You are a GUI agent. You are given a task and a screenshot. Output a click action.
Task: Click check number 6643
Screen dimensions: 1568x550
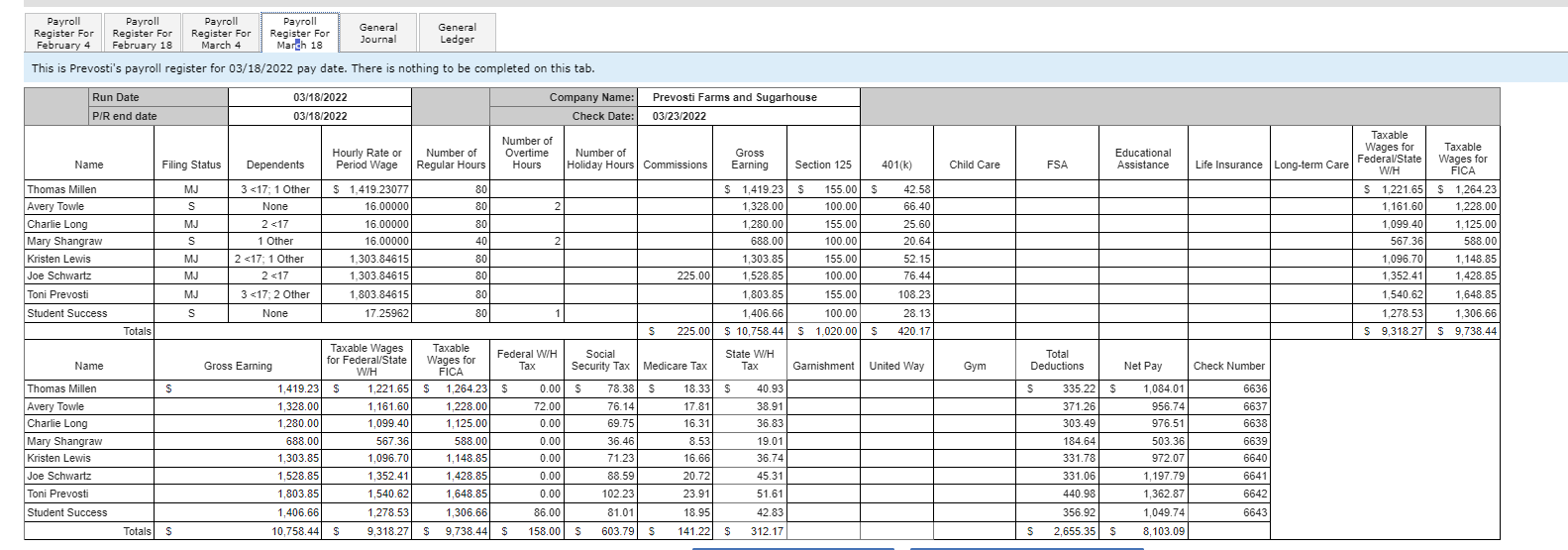tap(1255, 512)
